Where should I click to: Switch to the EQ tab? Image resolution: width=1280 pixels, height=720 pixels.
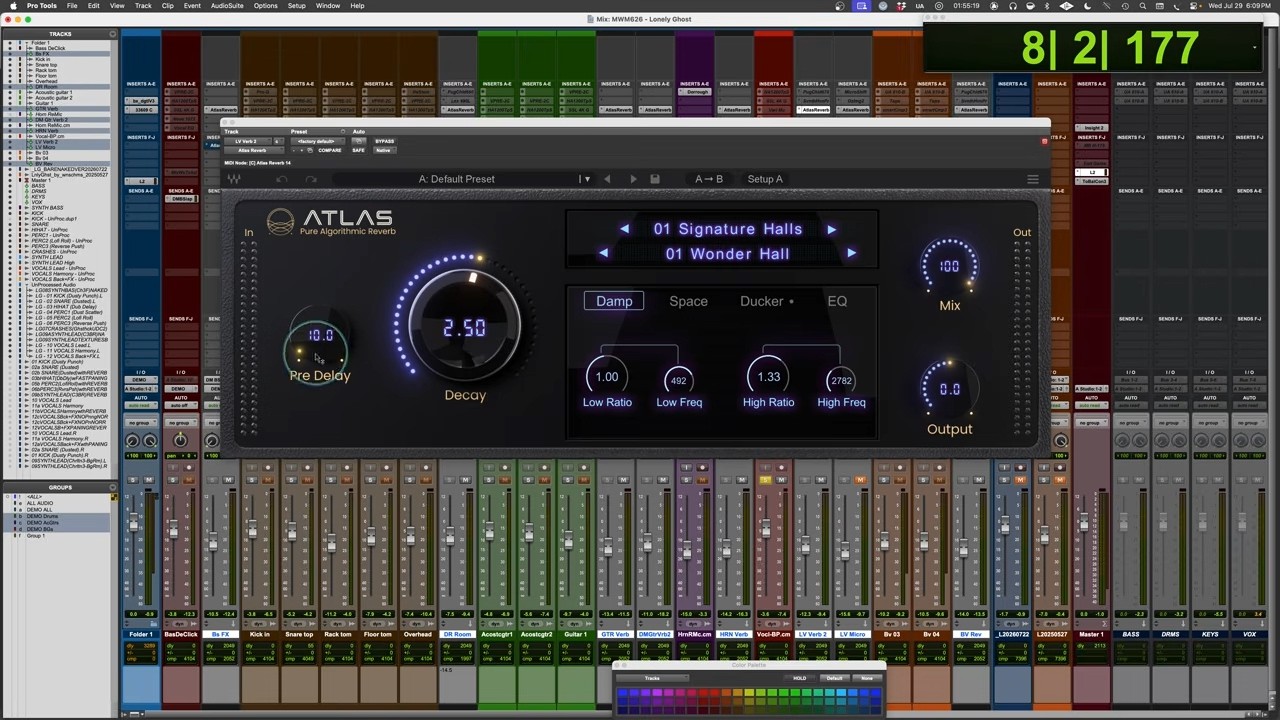coord(837,301)
